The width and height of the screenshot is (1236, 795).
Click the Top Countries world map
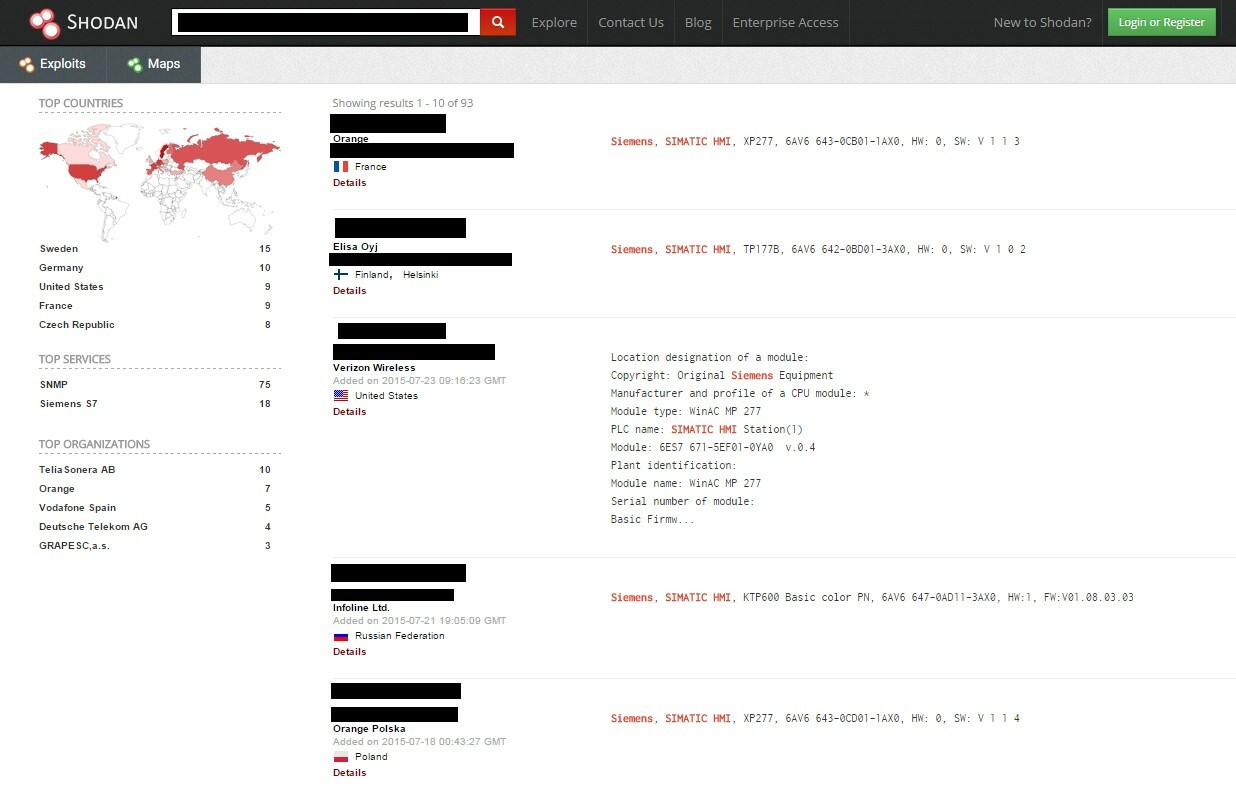click(160, 175)
